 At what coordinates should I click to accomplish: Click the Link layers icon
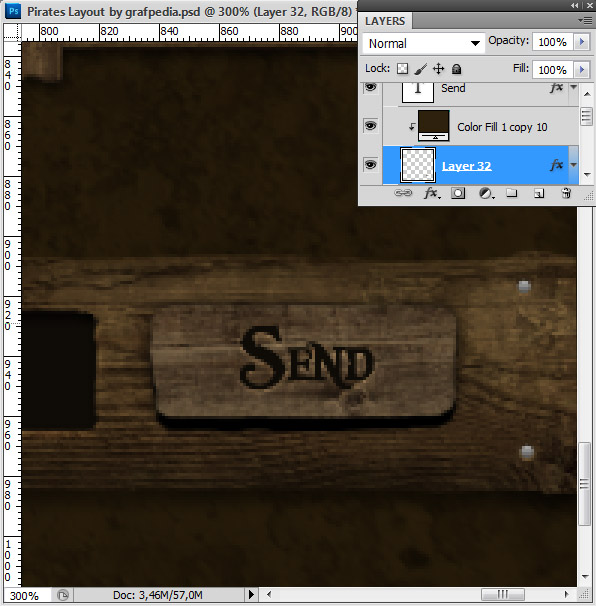(403, 193)
